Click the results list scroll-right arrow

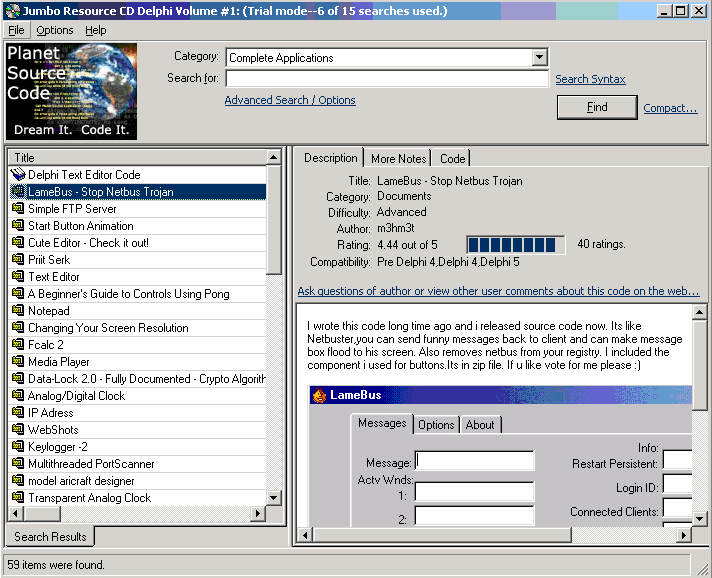click(x=258, y=514)
